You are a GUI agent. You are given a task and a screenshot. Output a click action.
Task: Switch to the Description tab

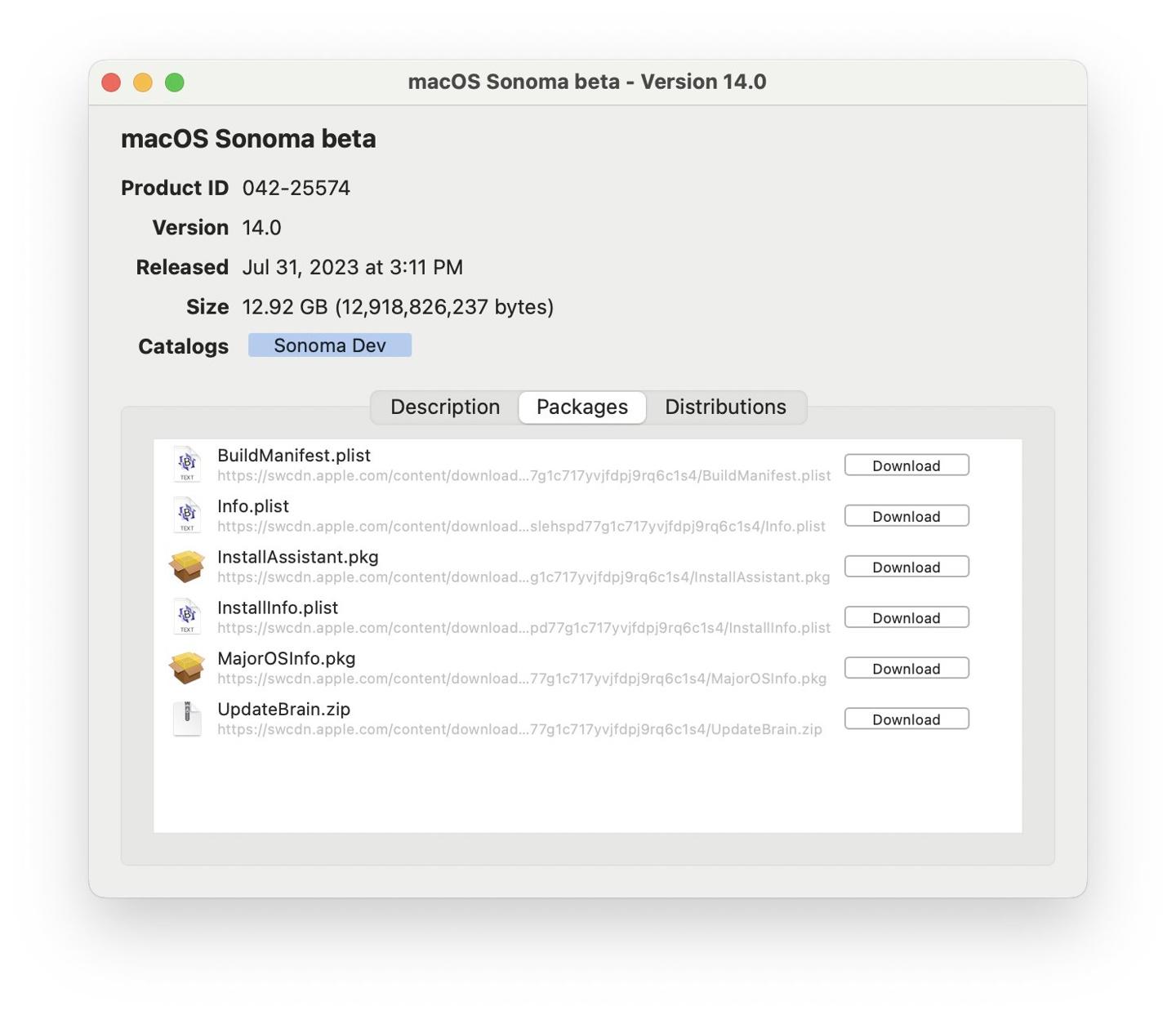[445, 407]
